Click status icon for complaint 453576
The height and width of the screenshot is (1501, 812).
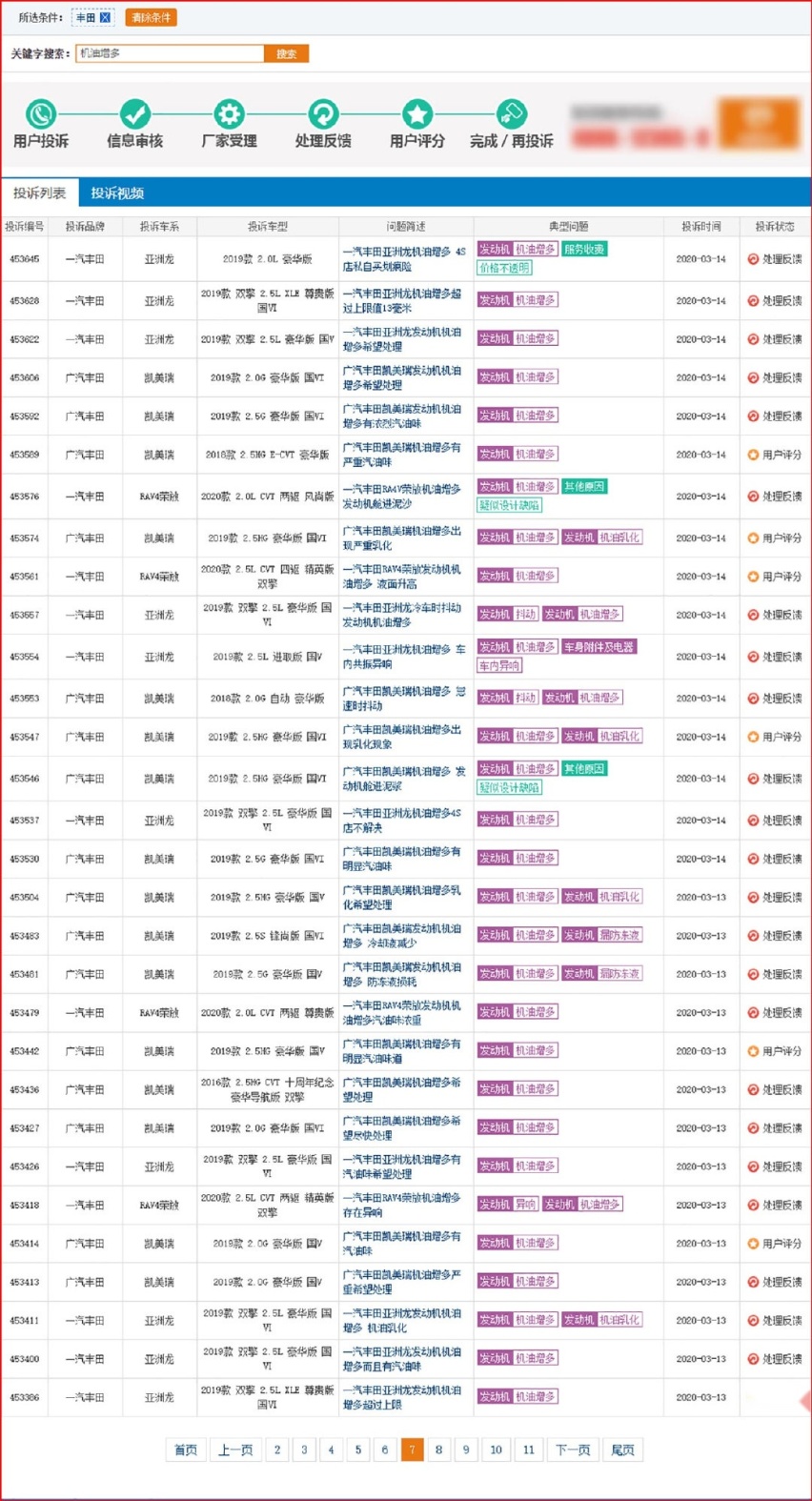click(x=753, y=497)
